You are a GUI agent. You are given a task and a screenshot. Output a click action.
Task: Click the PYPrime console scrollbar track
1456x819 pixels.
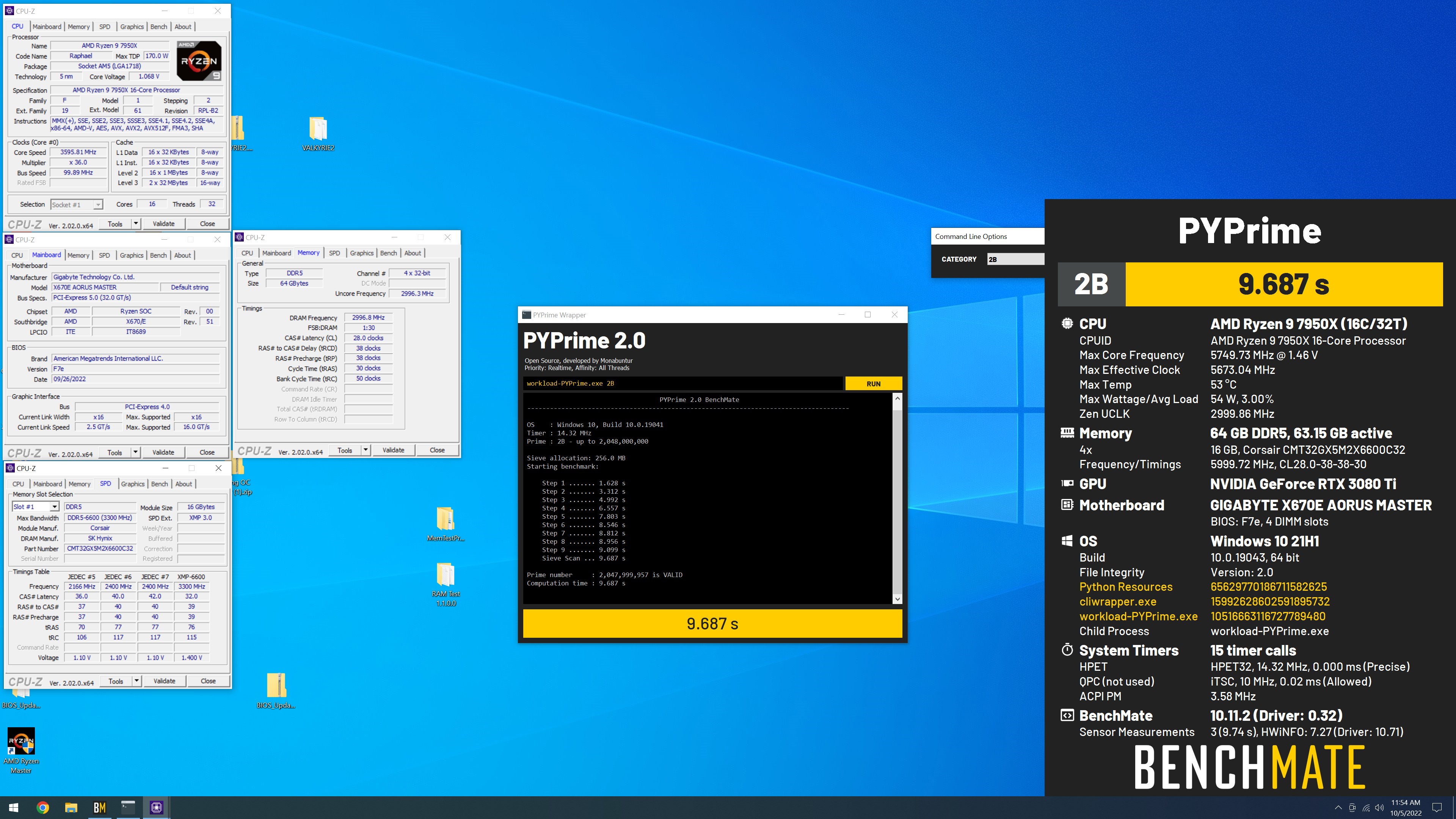pyautogui.click(x=897, y=499)
